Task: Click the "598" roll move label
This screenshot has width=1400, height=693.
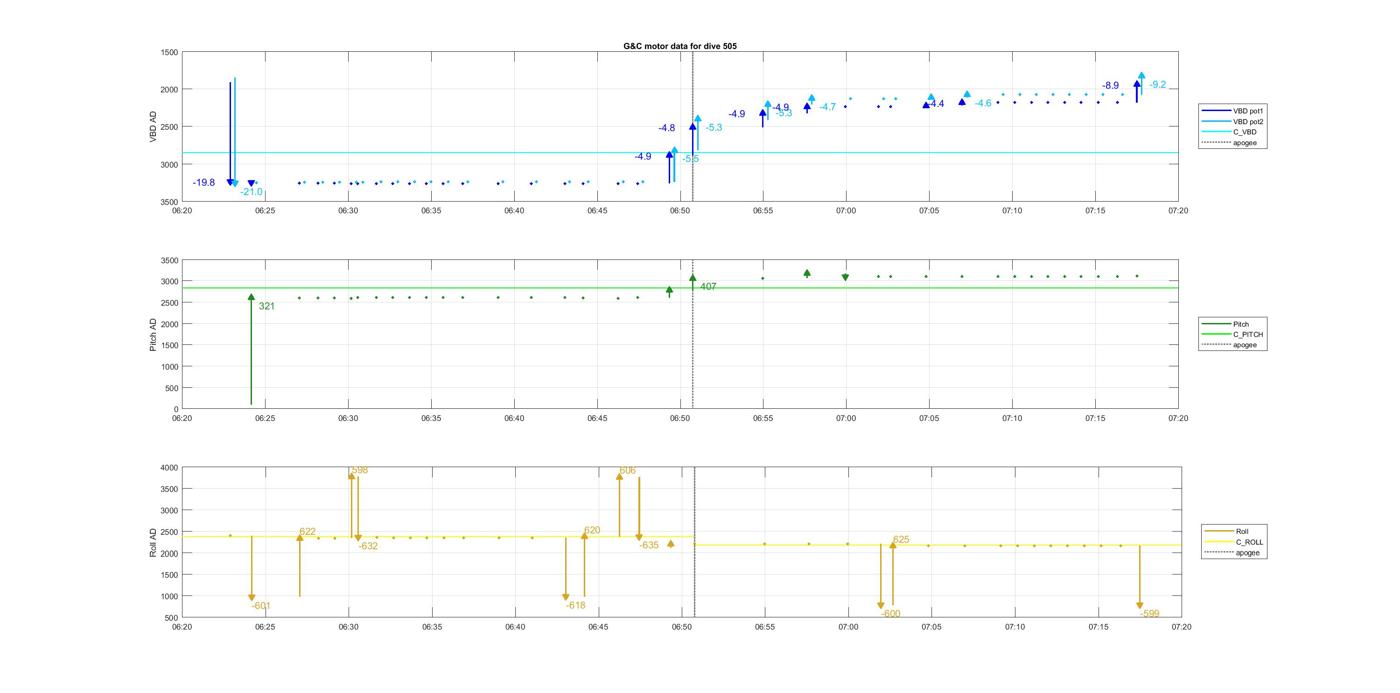Action: click(359, 470)
